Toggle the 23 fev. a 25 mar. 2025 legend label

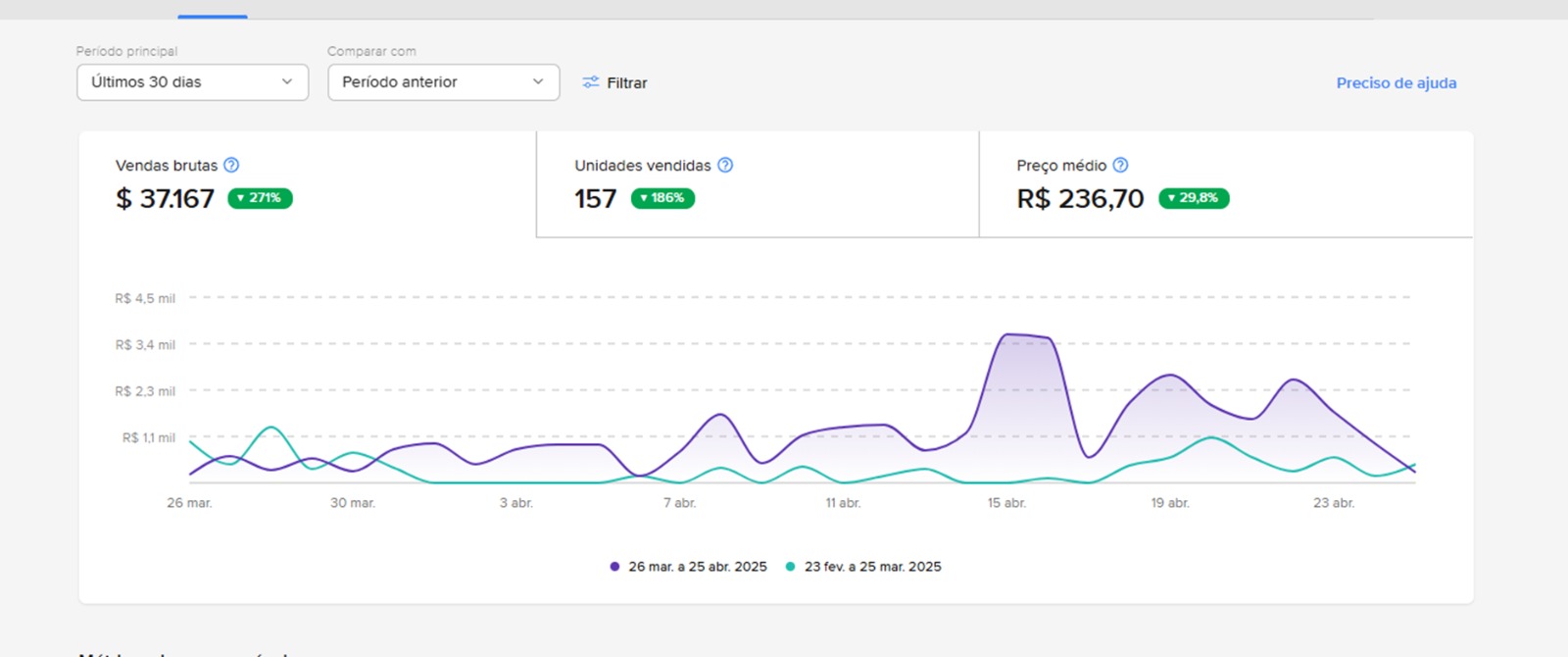[x=872, y=567]
